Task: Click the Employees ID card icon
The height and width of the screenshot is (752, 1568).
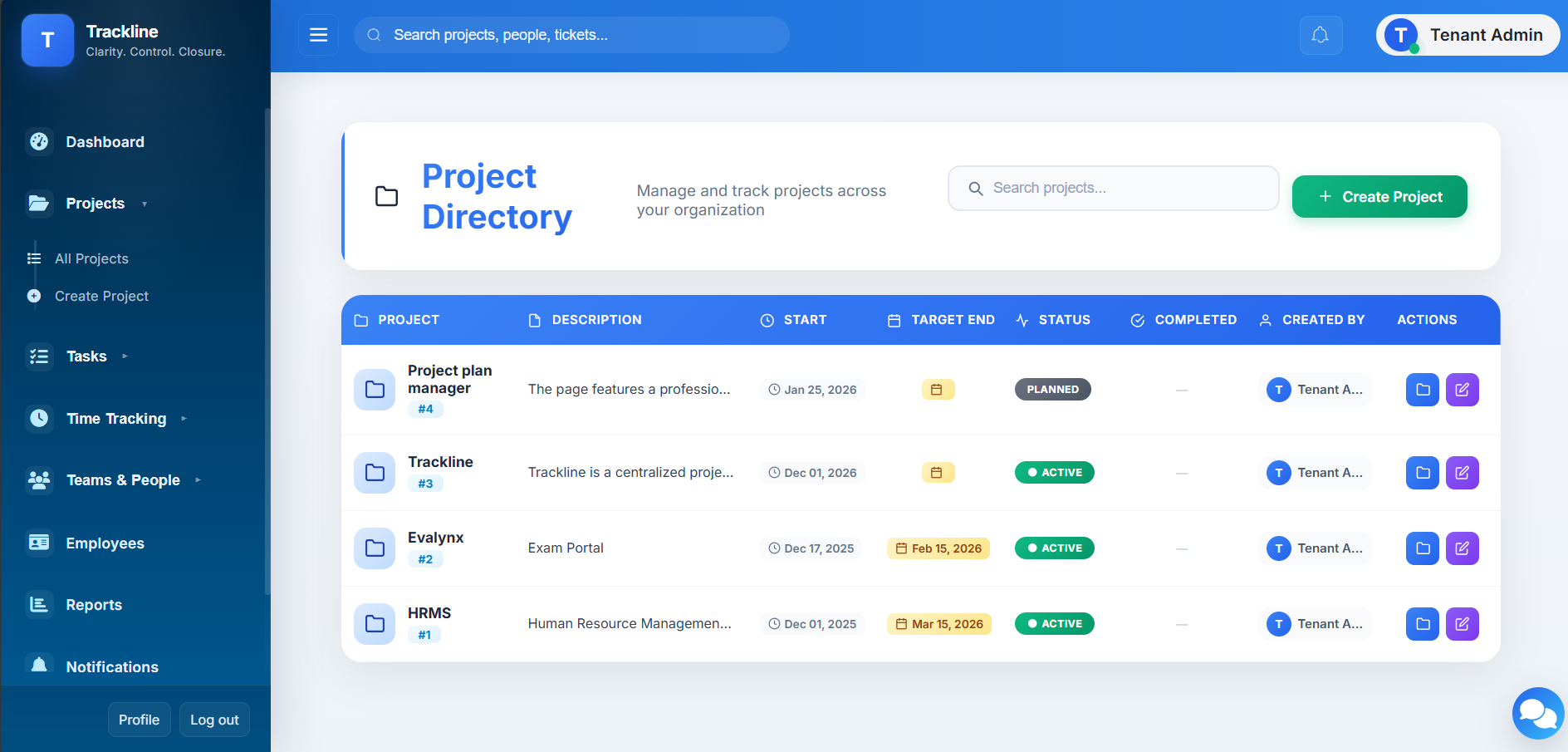Action: [x=39, y=543]
